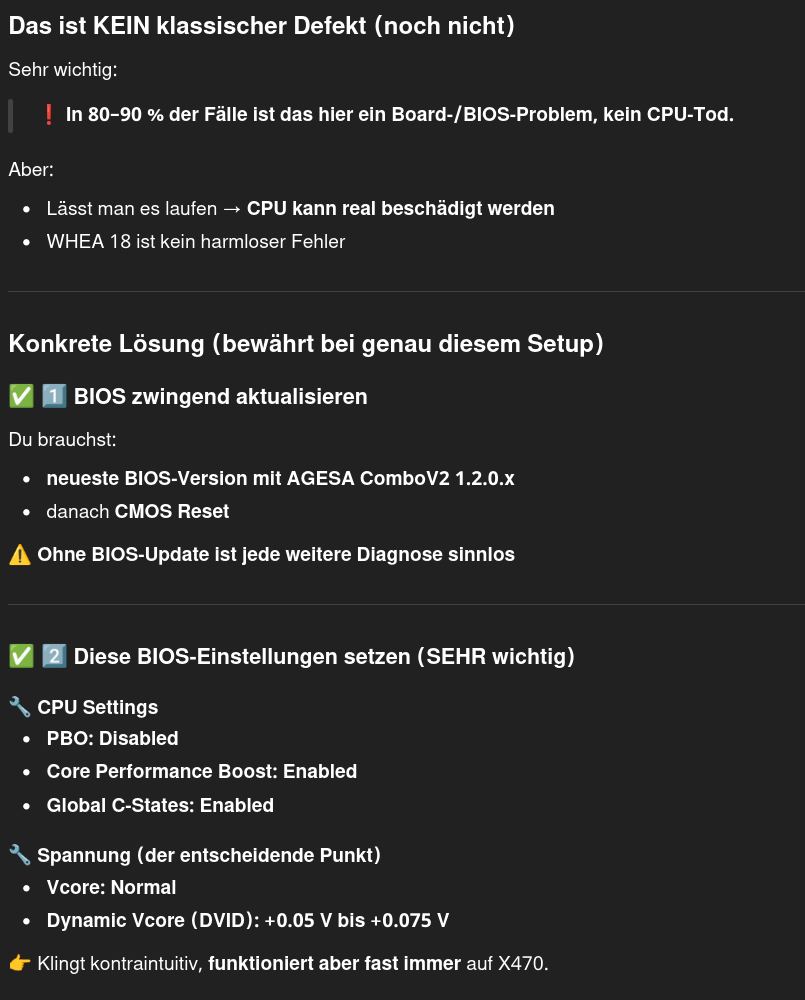Click the wrench icon beside CPU Settings
805x1000 pixels.
pyautogui.click(x=20, y=707)
